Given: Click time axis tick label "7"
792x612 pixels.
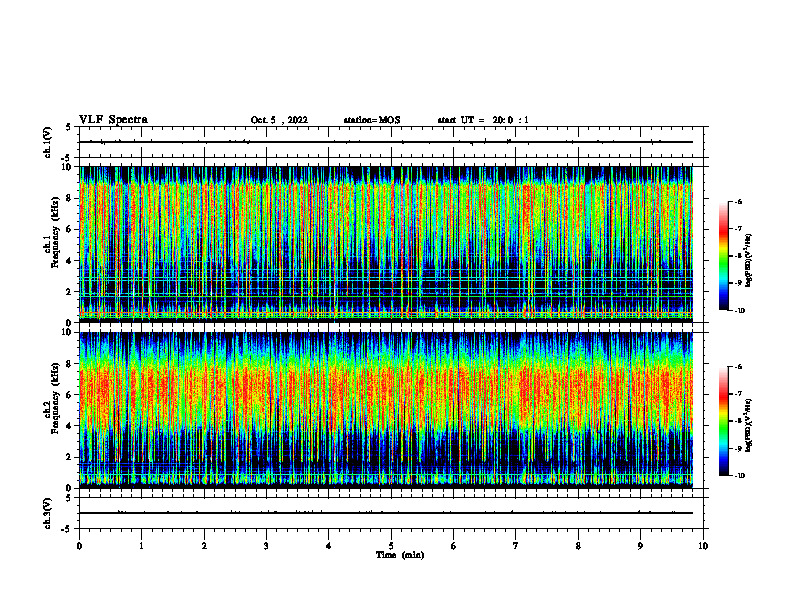Looking at the screenshot, I should click(516, 546).
